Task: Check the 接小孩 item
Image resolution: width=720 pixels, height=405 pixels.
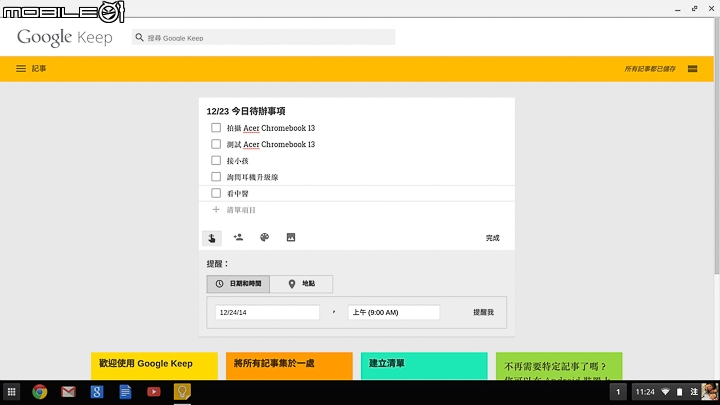Action: (x=216, y=160)
